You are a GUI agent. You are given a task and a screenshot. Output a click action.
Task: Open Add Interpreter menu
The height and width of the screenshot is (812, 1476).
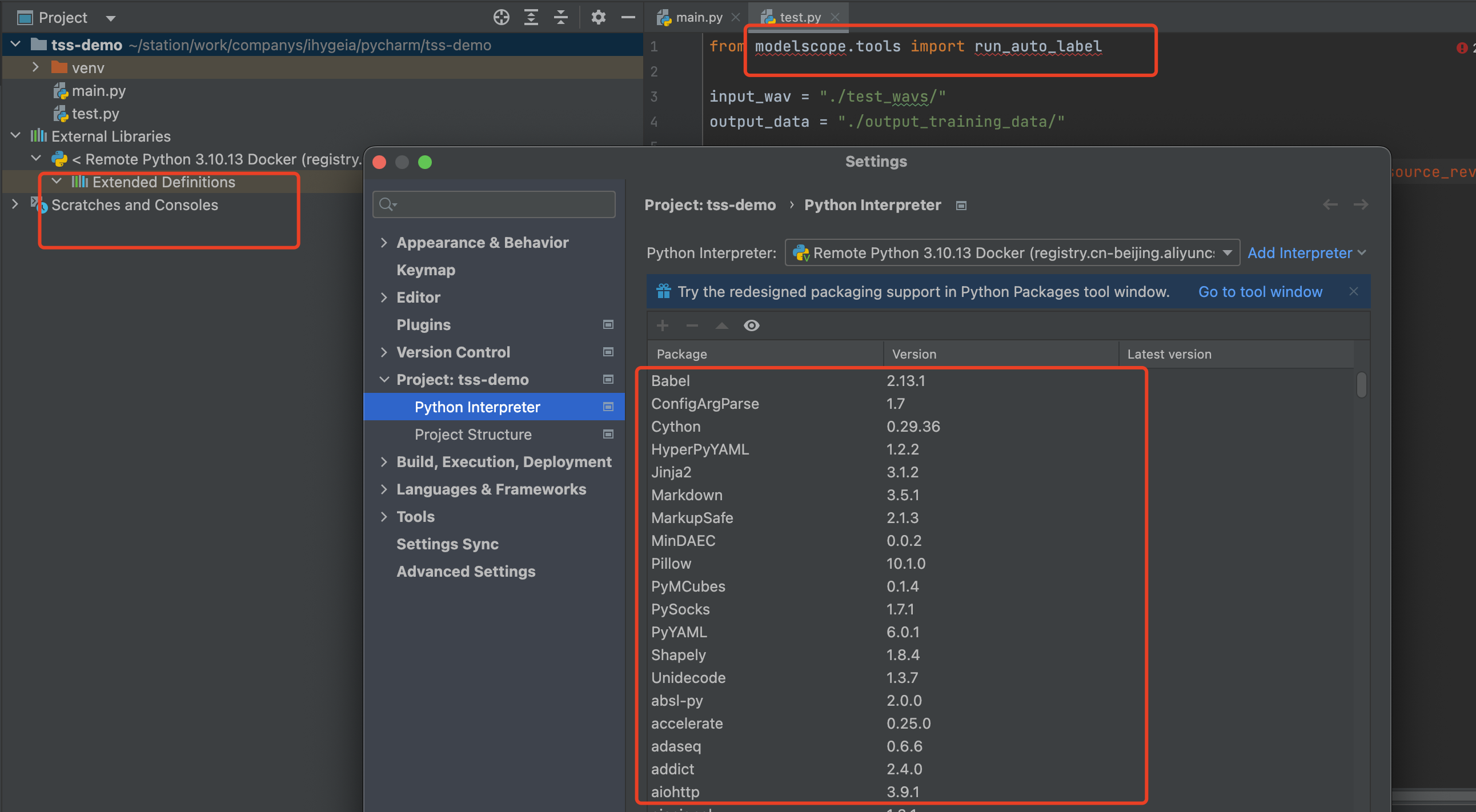(1306, 252)
